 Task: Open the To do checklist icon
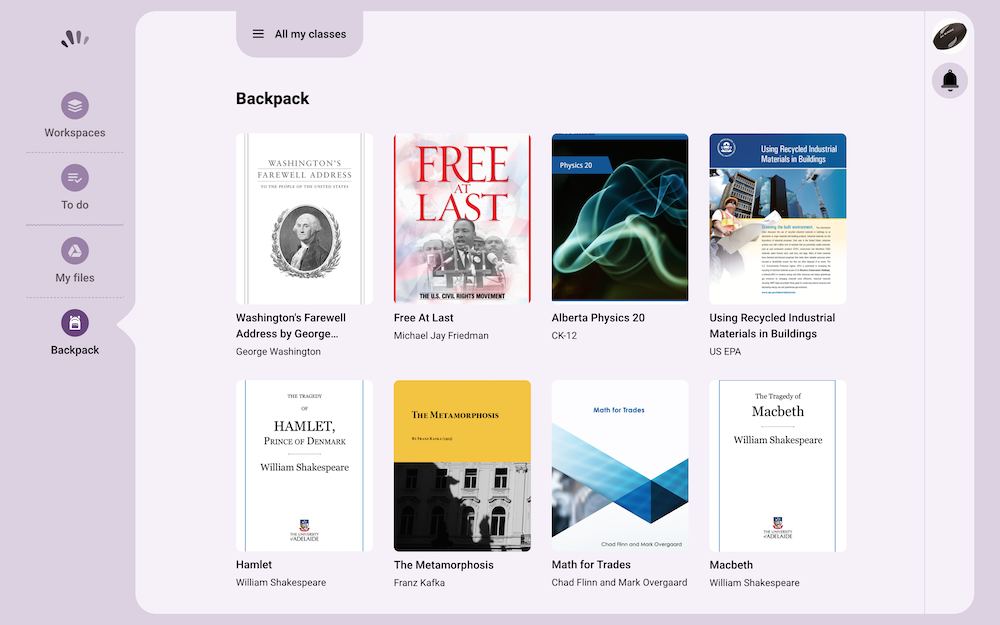pyautogui.click(x=75, y=178)
